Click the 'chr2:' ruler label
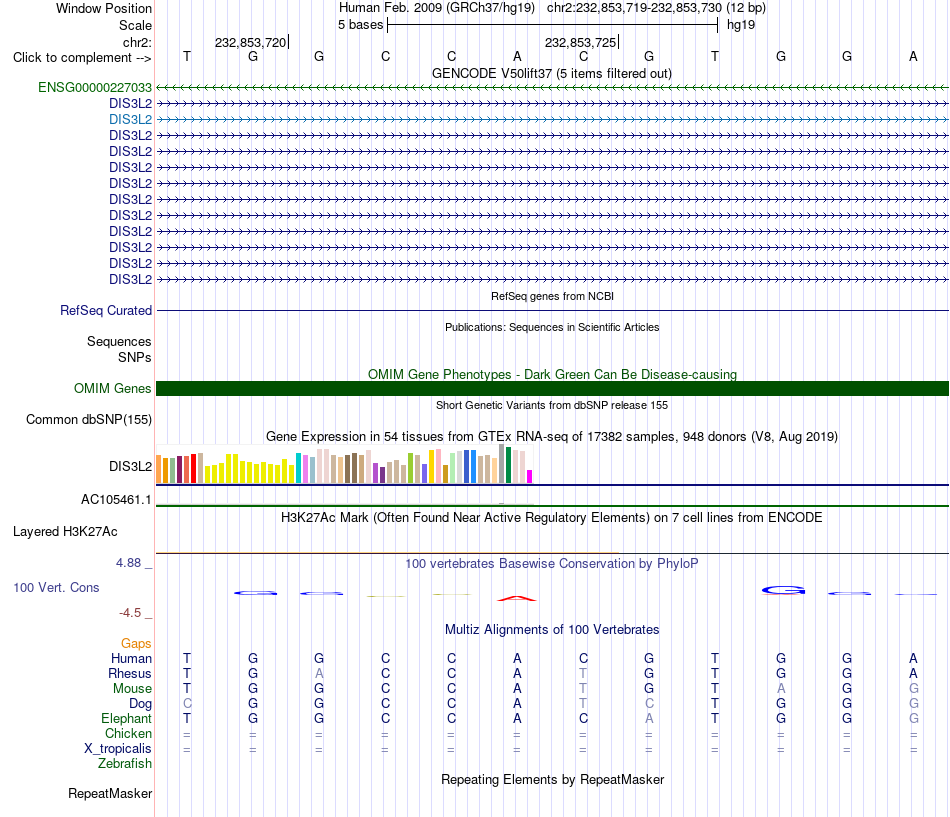Screen dimensions: 950x817 pos(138,42)
